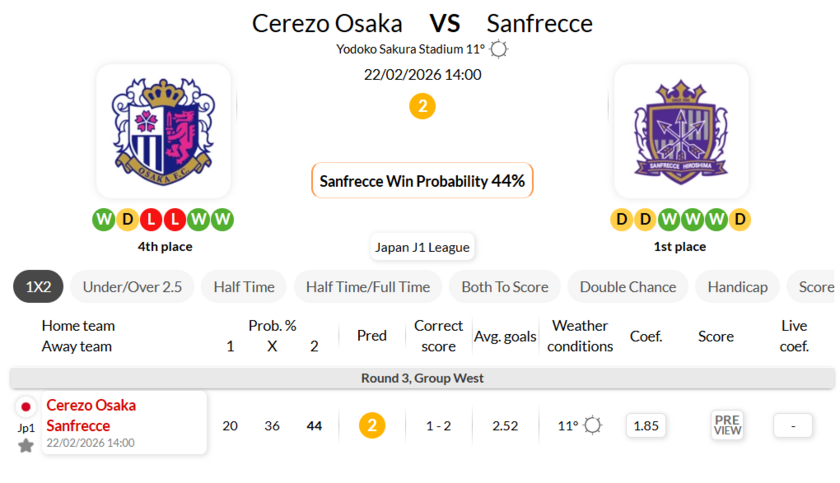Open the Half Time tab
This screenshot has height=483, width=840.
click(x=244, y=287)
